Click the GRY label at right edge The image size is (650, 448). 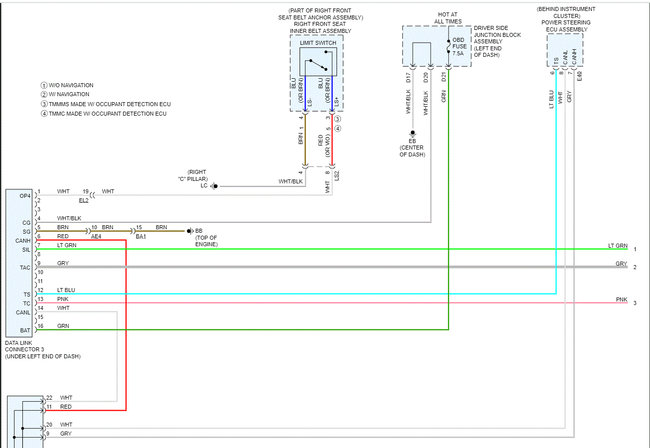[621, 264]
